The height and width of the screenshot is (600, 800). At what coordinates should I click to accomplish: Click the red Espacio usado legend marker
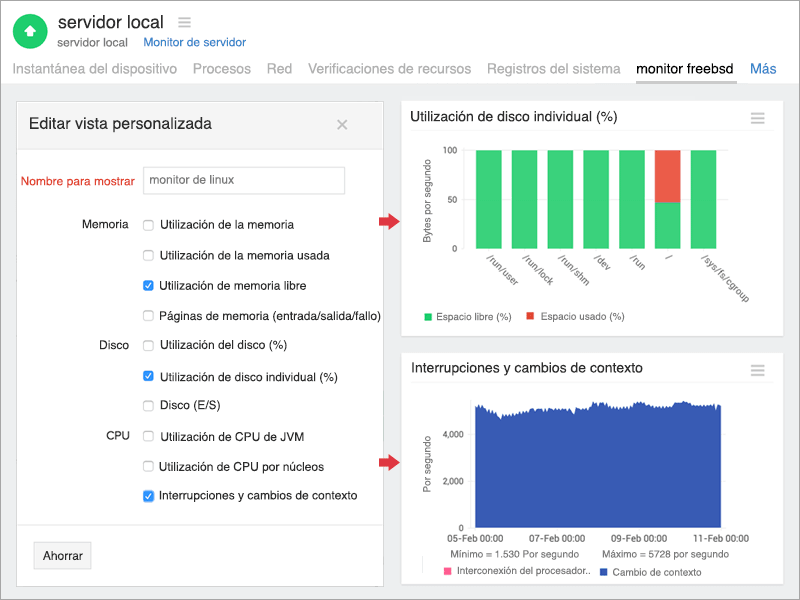tap(532, 317)
